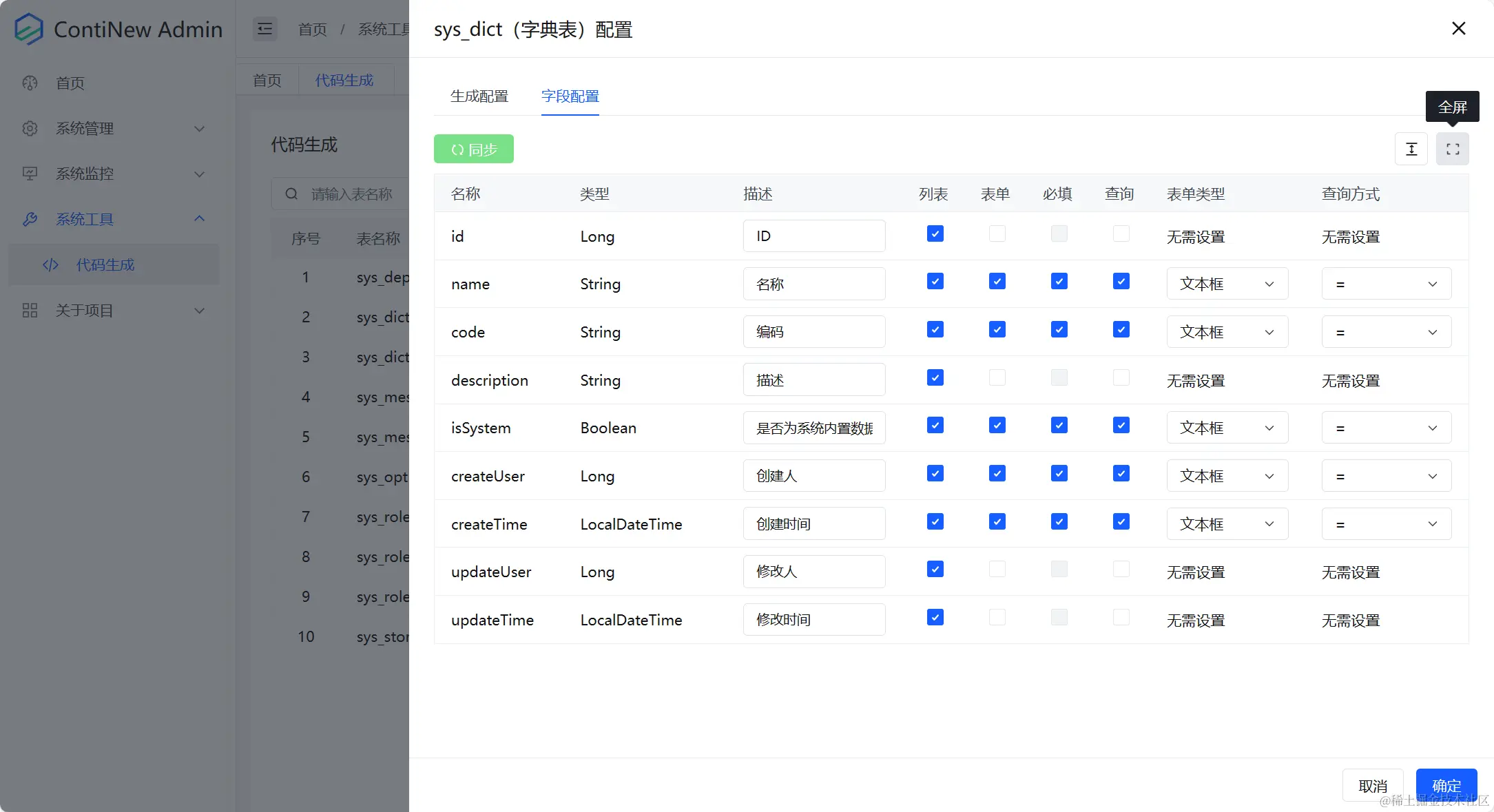Click the 系统监控 monitor icon

click(x=30, y=174)
